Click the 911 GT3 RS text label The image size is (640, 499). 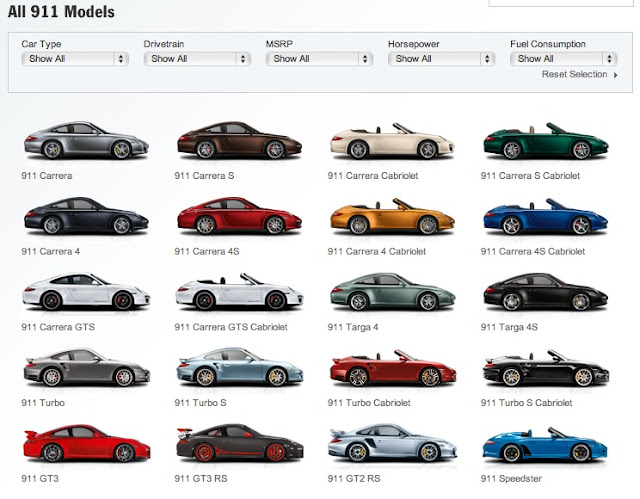coord(201,479)
